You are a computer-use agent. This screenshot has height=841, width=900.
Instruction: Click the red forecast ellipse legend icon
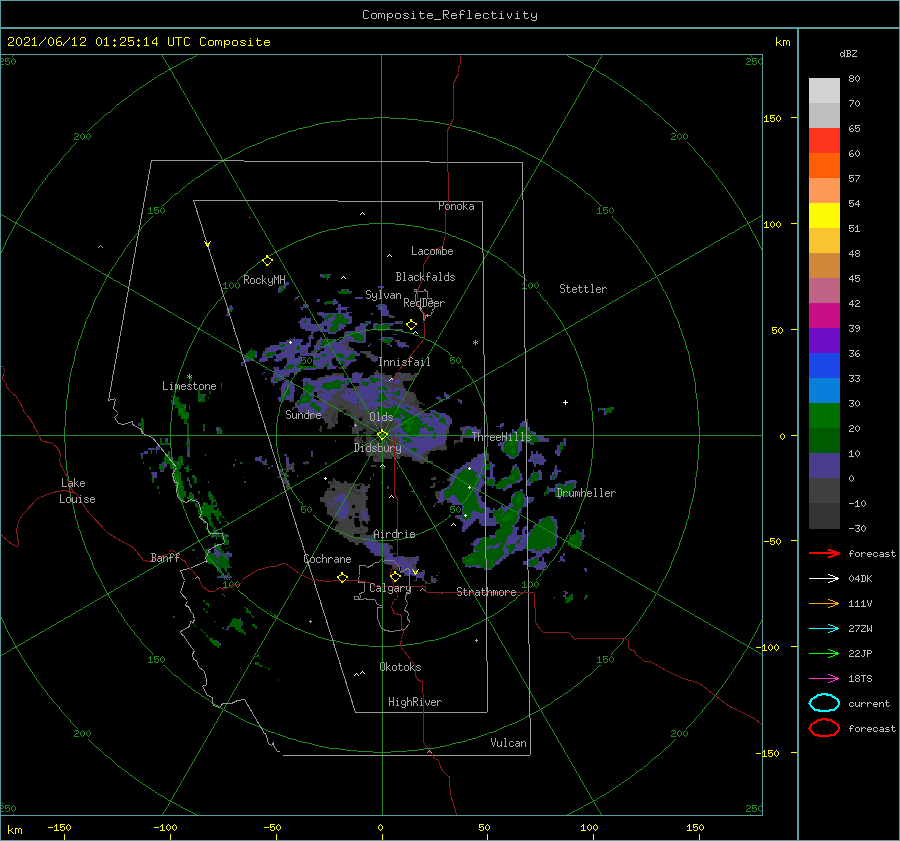point(824,728)
